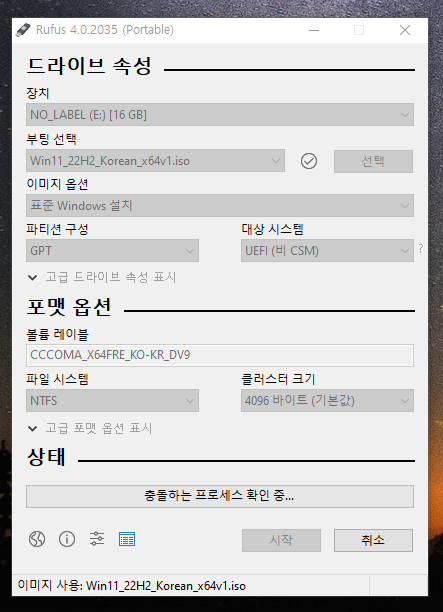Close the Rufus window
This screenshot has width=443, height=612.
(x=405, y=30)
